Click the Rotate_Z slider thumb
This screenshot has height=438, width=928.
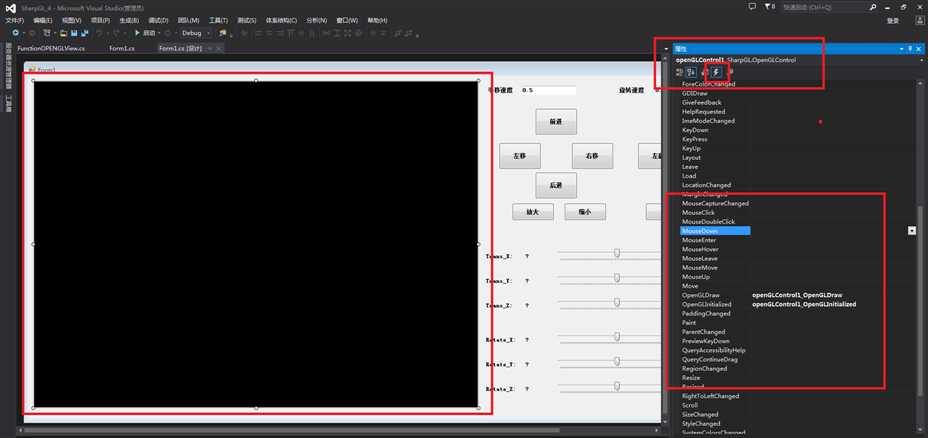click(x=617, y=386)
